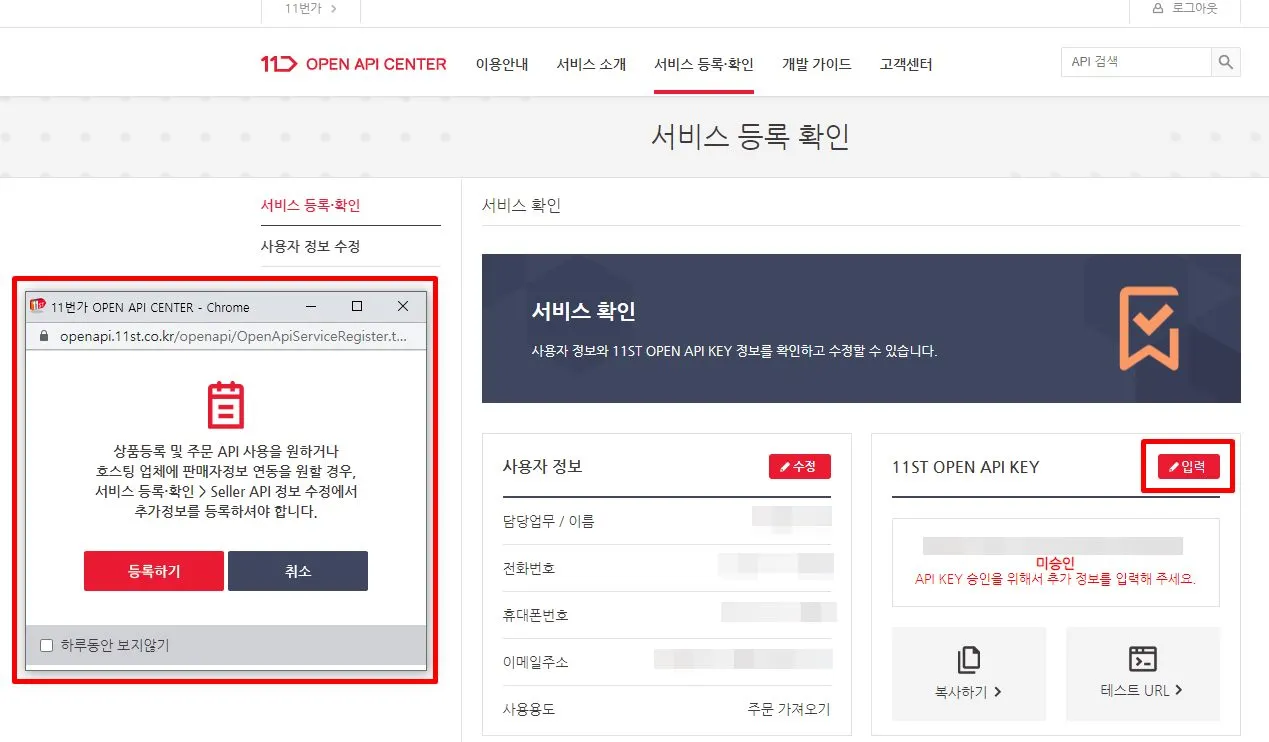
Task: Click the 주문 가져오기 value
Action: pos(789,709)
